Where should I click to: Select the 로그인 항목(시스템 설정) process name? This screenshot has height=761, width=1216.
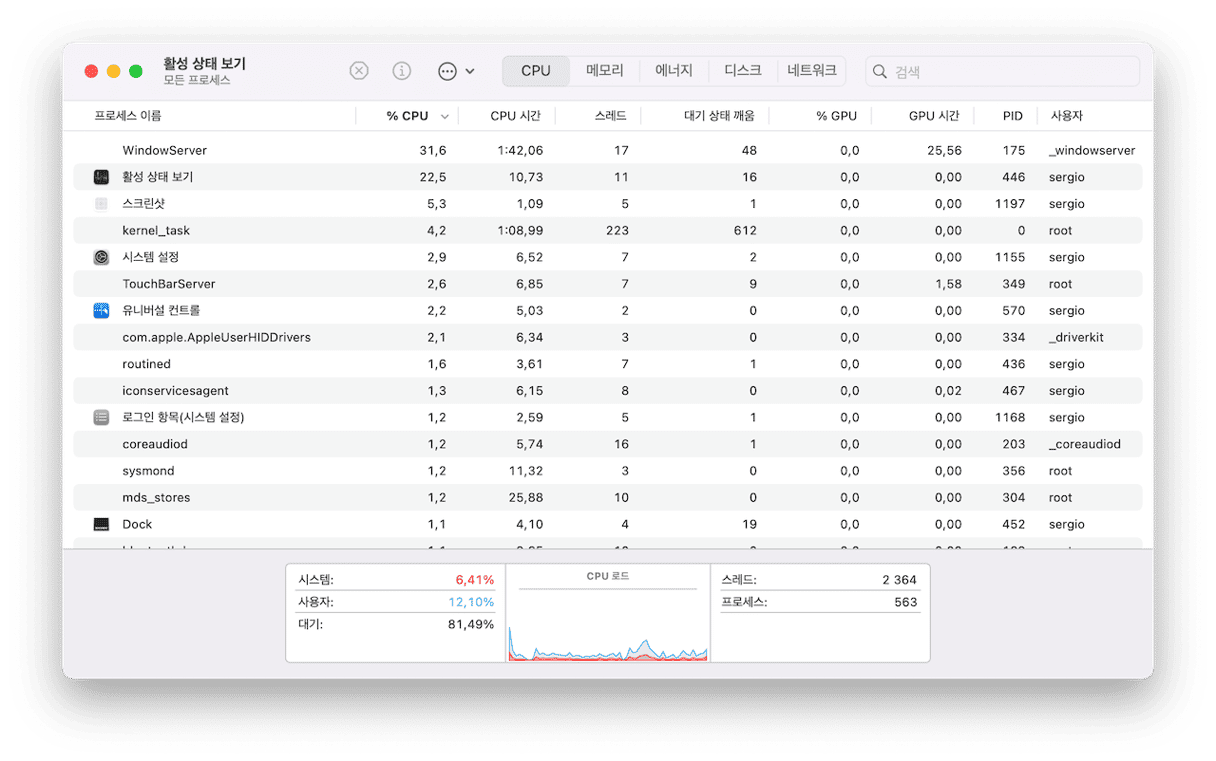coord(183,418)
